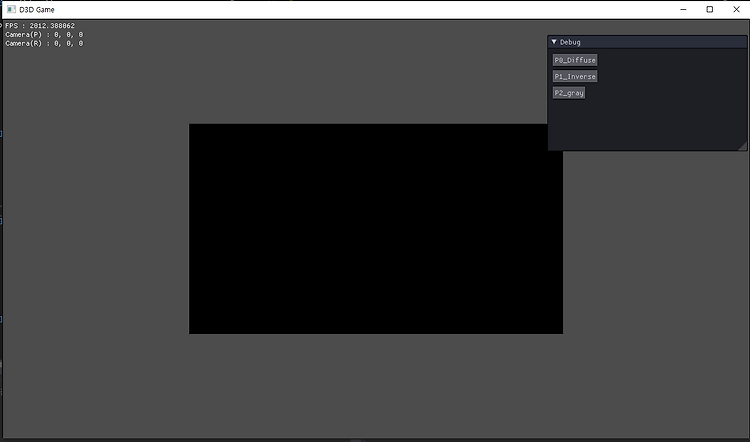The width and height of the screenshot is (750, 442).
Task: Collapse the Debug panel triangle
Action: 554,42
